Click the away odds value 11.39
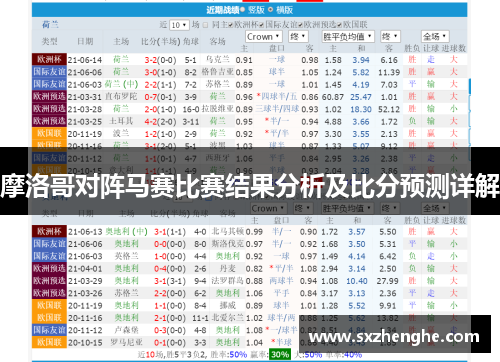The height and width of the screenshot is (362, 500). (389, 72)
